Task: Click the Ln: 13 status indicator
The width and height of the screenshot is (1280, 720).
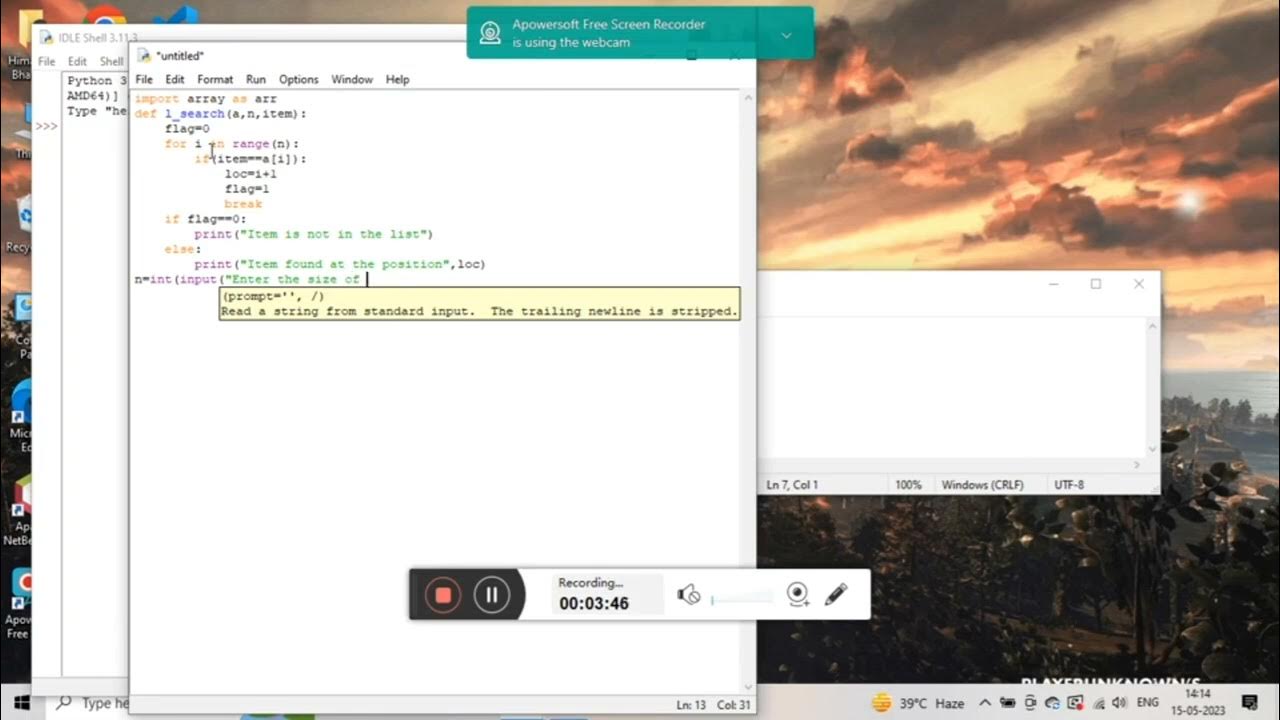Action: [x=692, y=705]
